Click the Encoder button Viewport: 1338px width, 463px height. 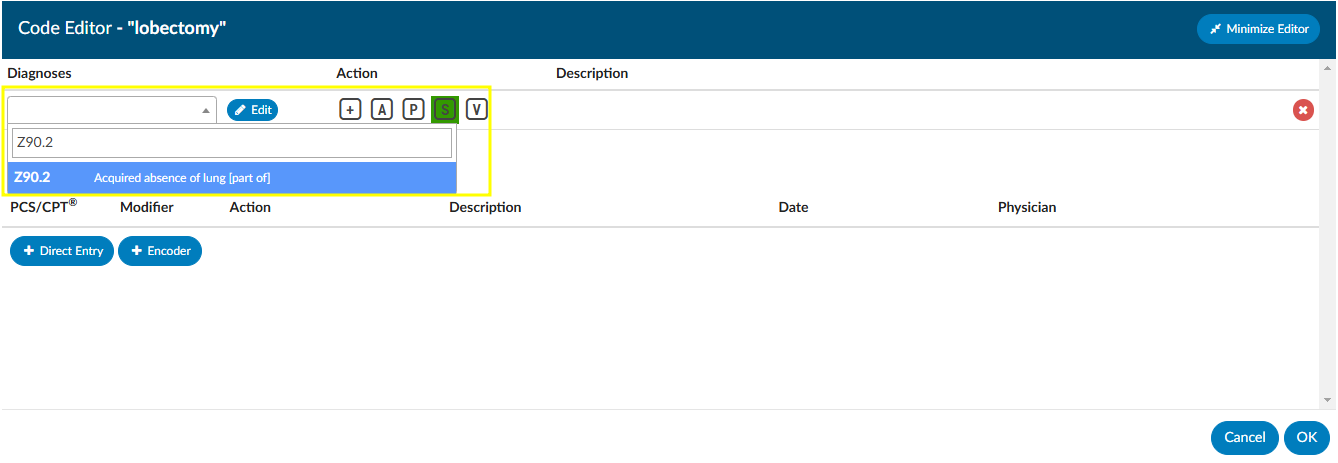[160, 251]
